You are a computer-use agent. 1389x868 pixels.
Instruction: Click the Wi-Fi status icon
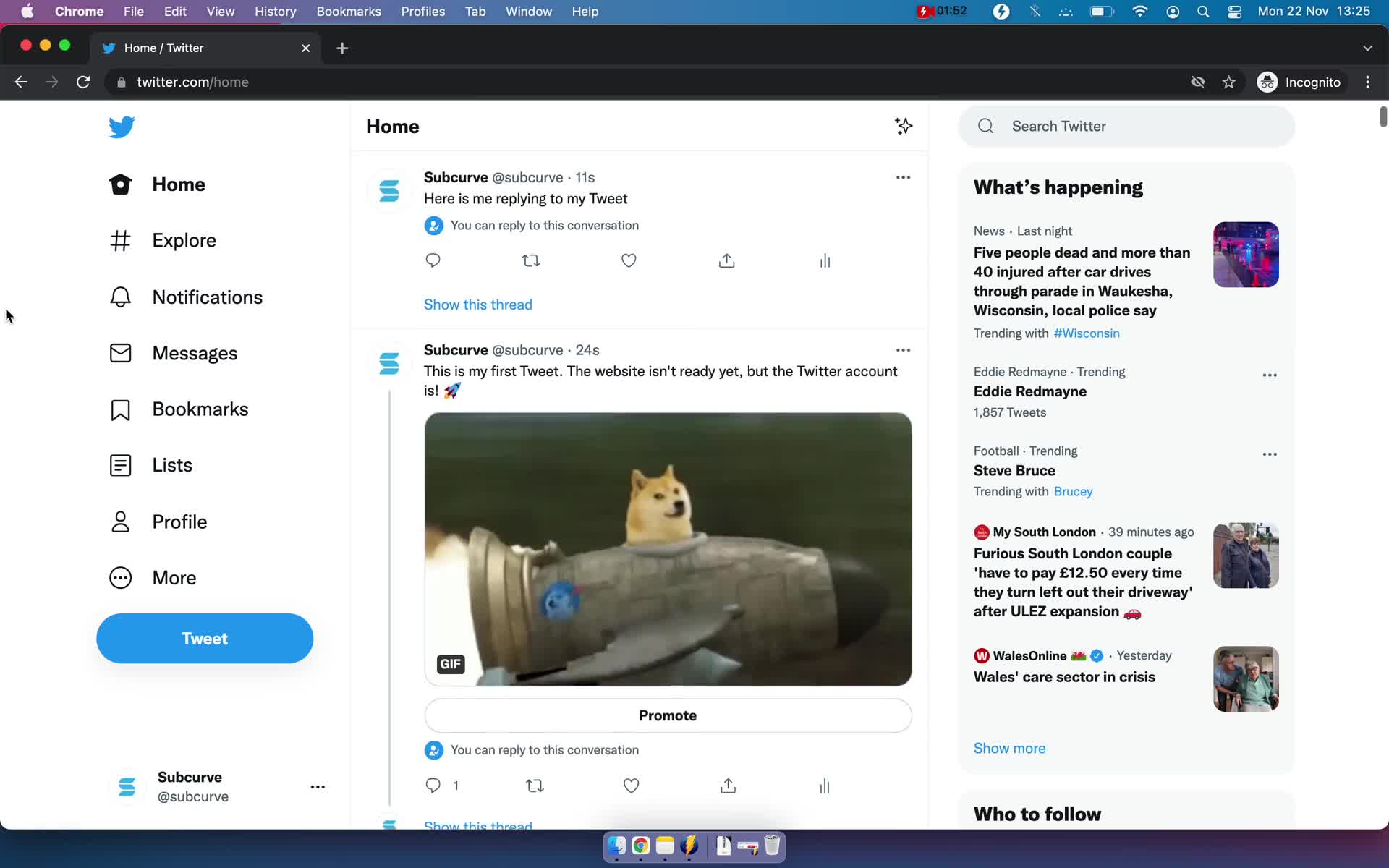(x=1139, y=12)
